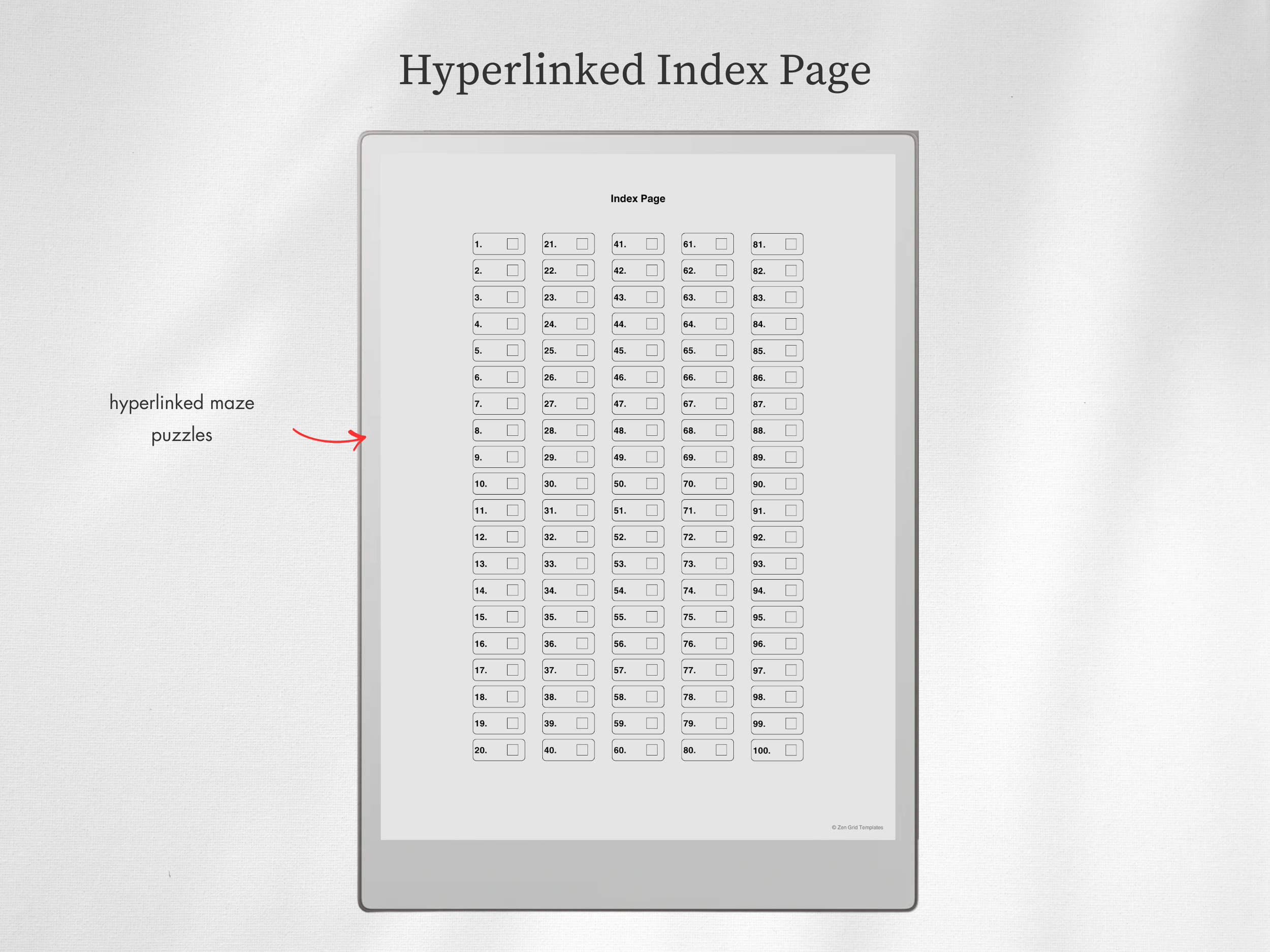
Task: Mark the checkbox for entry 43
Action: (x=652, y=297)
